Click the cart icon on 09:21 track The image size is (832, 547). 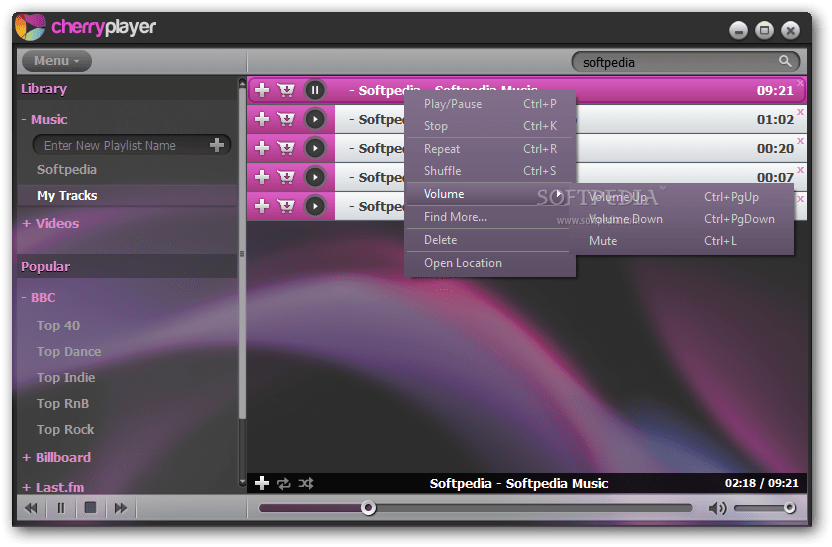point(286,90)
